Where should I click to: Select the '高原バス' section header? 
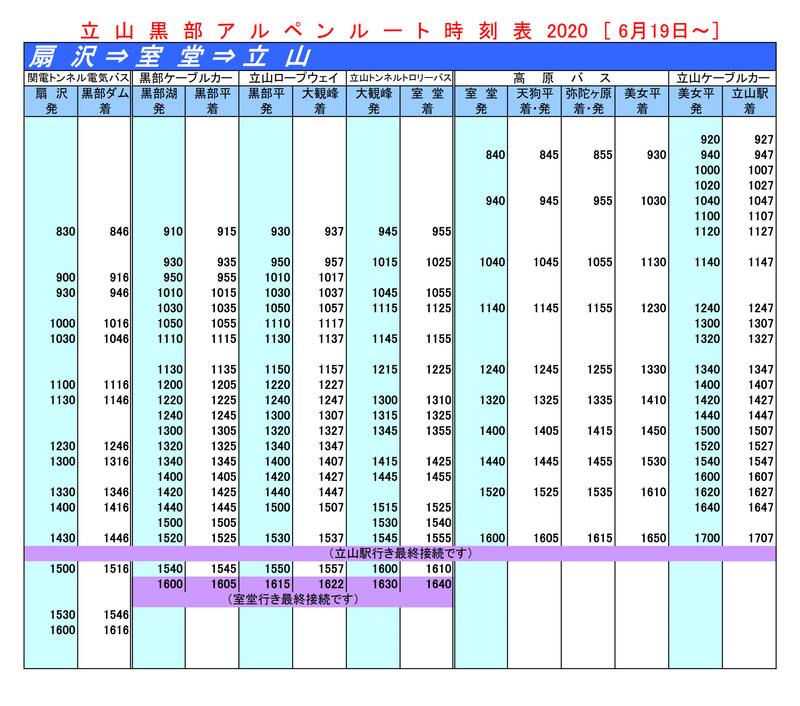[562, 78]
